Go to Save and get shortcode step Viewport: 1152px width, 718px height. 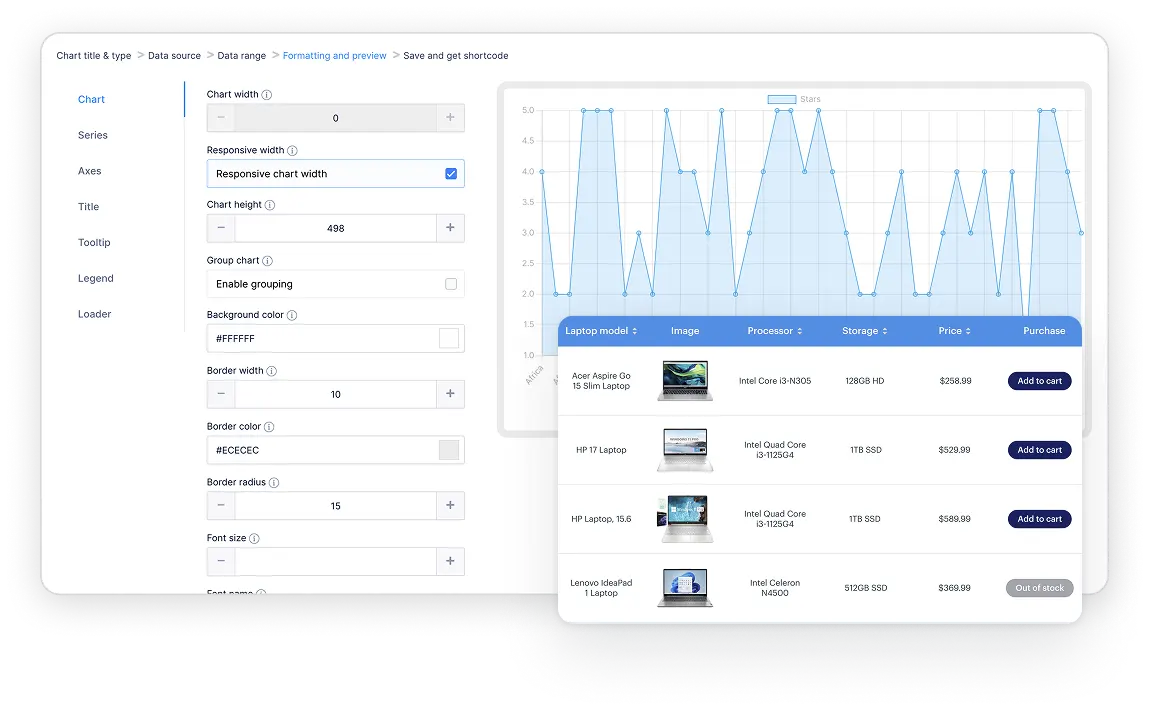[456, 56]
